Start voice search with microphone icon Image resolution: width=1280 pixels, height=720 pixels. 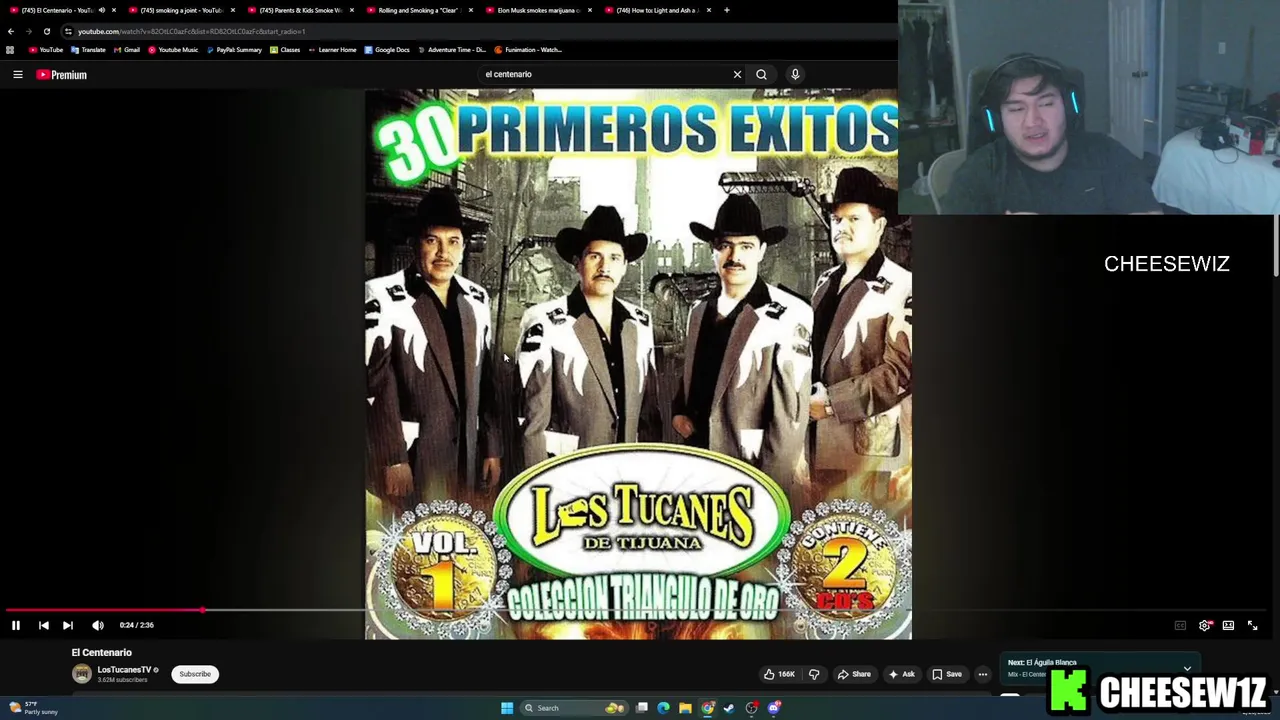[x=795, y=74]
